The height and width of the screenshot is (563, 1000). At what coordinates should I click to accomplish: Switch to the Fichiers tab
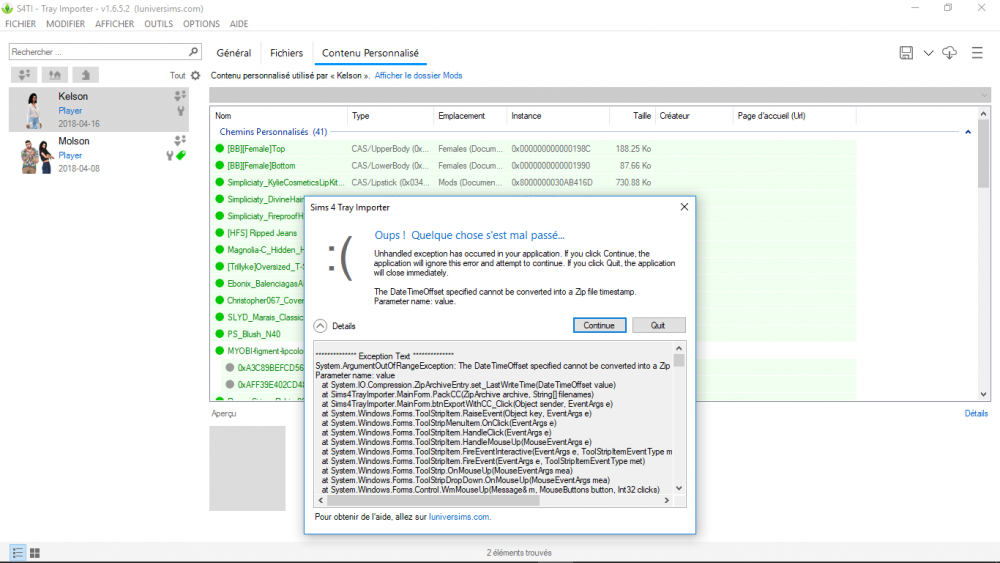(x=286, y=53)
